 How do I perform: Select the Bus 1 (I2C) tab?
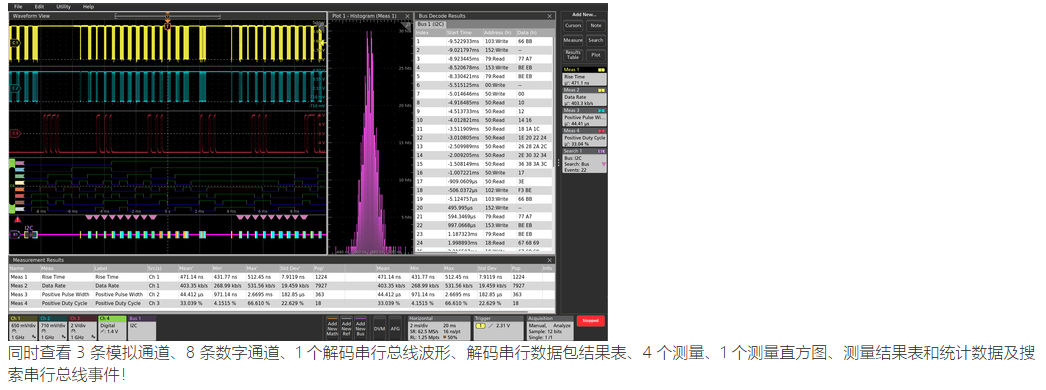click(431, 24)
